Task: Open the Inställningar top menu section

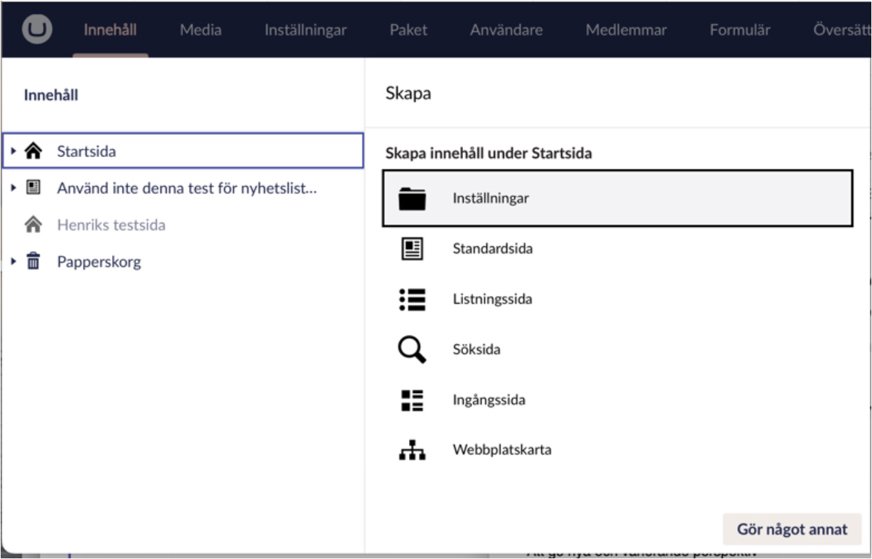Action: point(305,30)
